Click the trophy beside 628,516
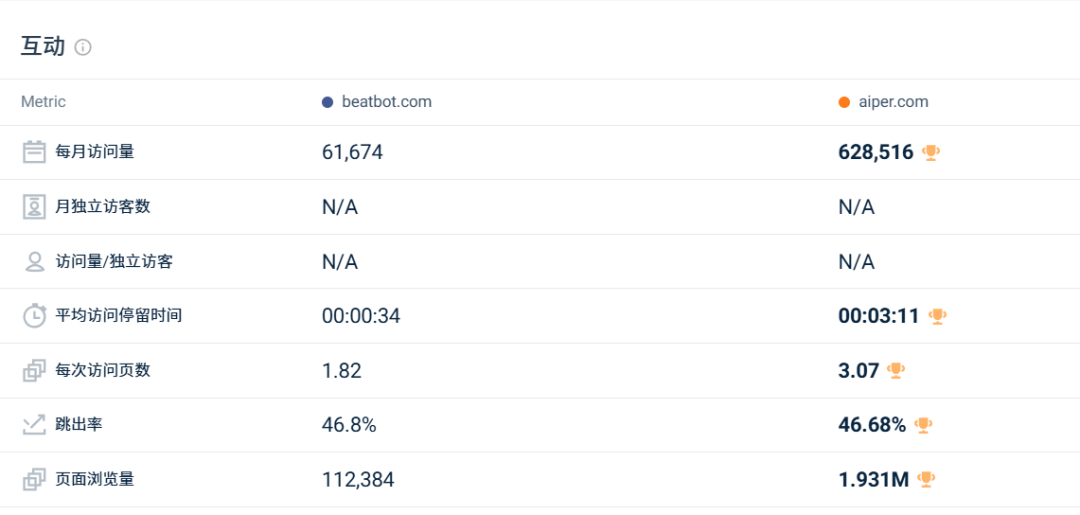The image size is (1080, 515). (931, 153)
